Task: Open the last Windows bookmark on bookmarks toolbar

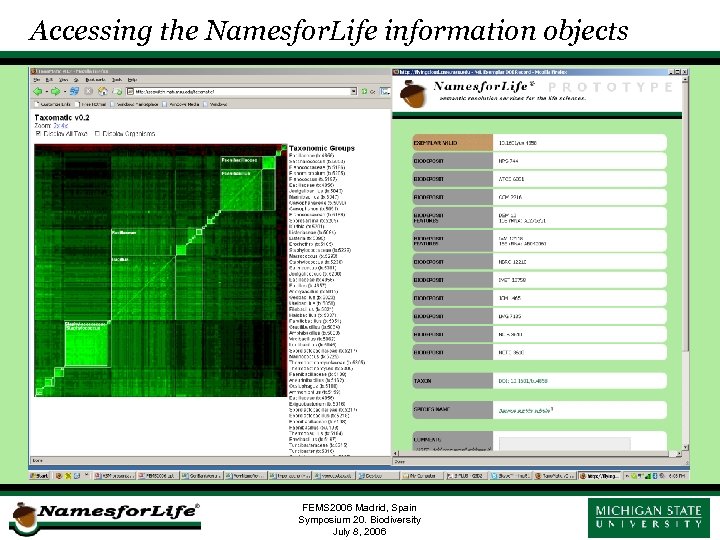Action: click(216, 104)
